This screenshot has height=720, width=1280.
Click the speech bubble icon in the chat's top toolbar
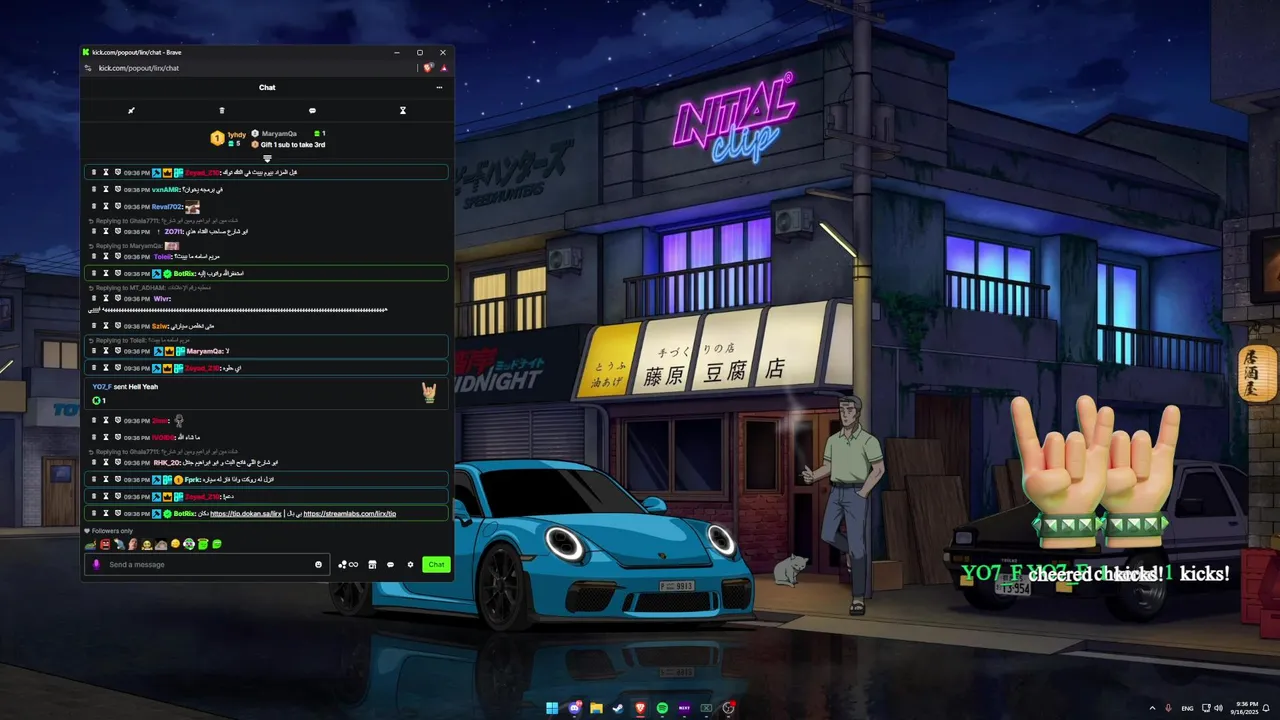click(312, 111)
